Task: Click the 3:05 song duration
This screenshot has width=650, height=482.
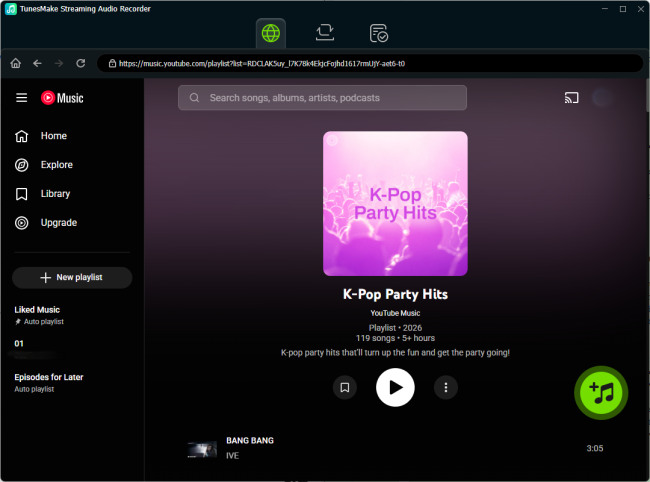Action: (595, 448)
